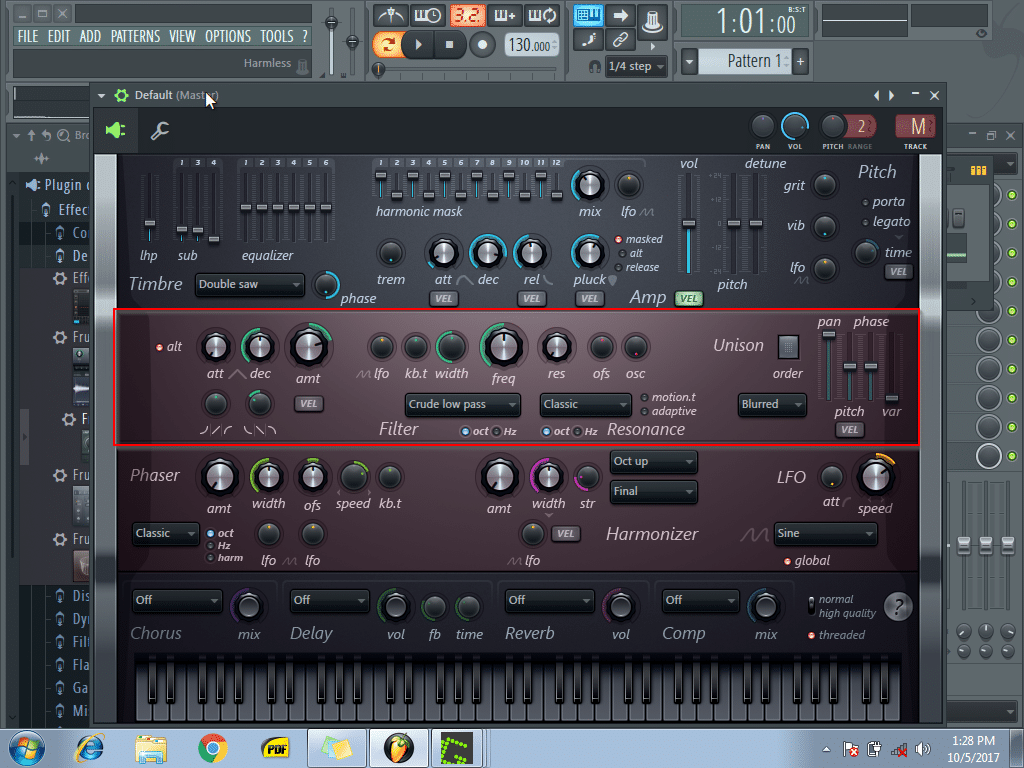Click the headphones icon near step selector
Viewport: 1024px width, 768px height.
594,66
